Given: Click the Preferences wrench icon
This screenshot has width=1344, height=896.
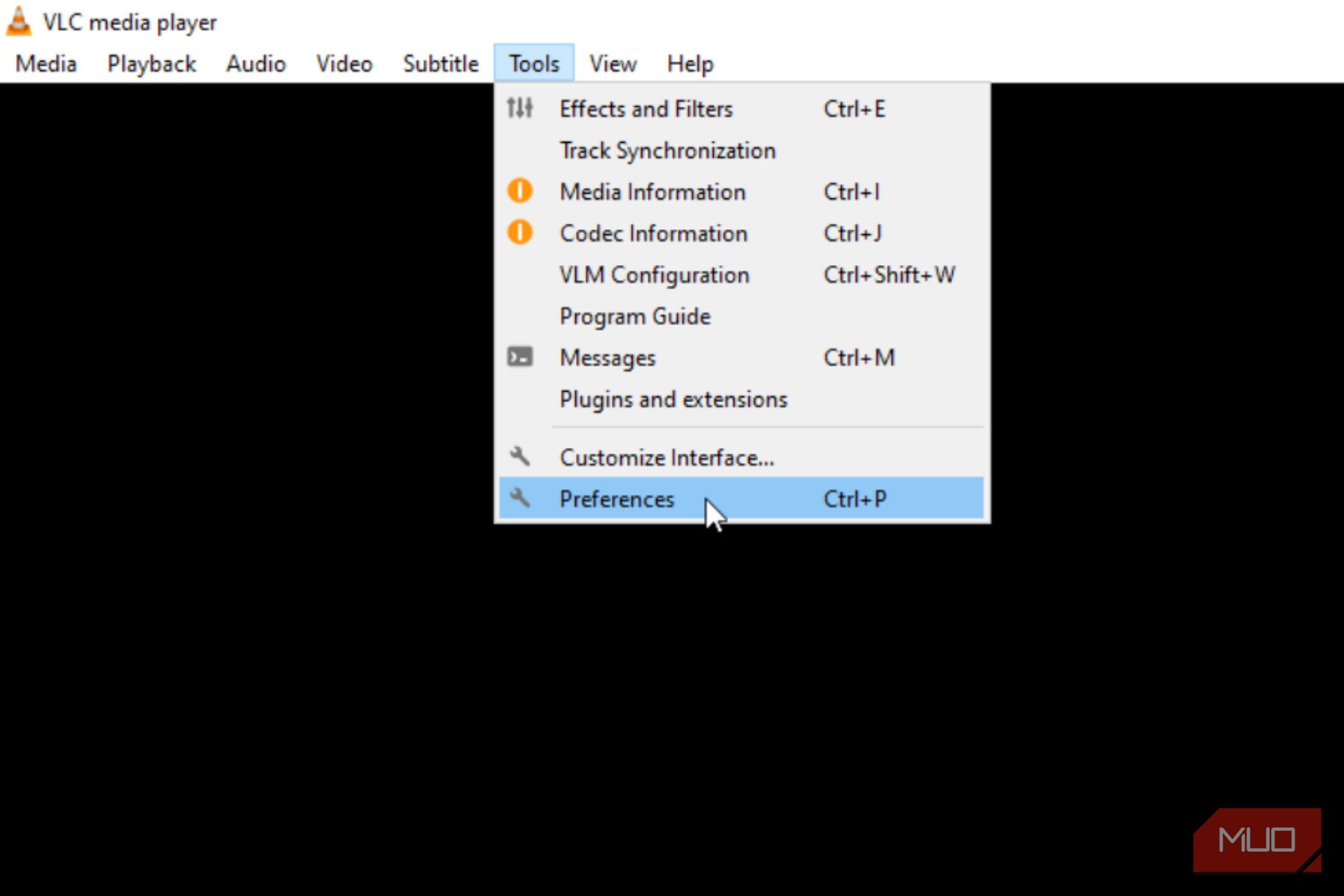Looking at the screenshot, I should tap(520, 498).
